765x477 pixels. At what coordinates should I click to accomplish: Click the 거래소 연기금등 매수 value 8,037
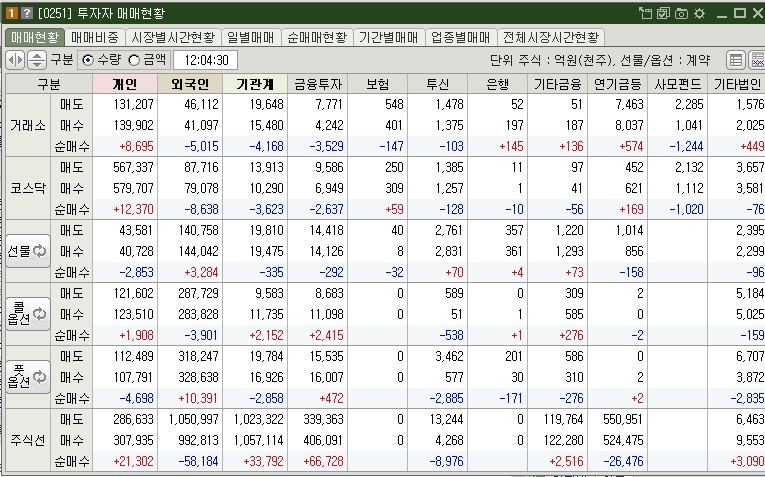(629, 125)
